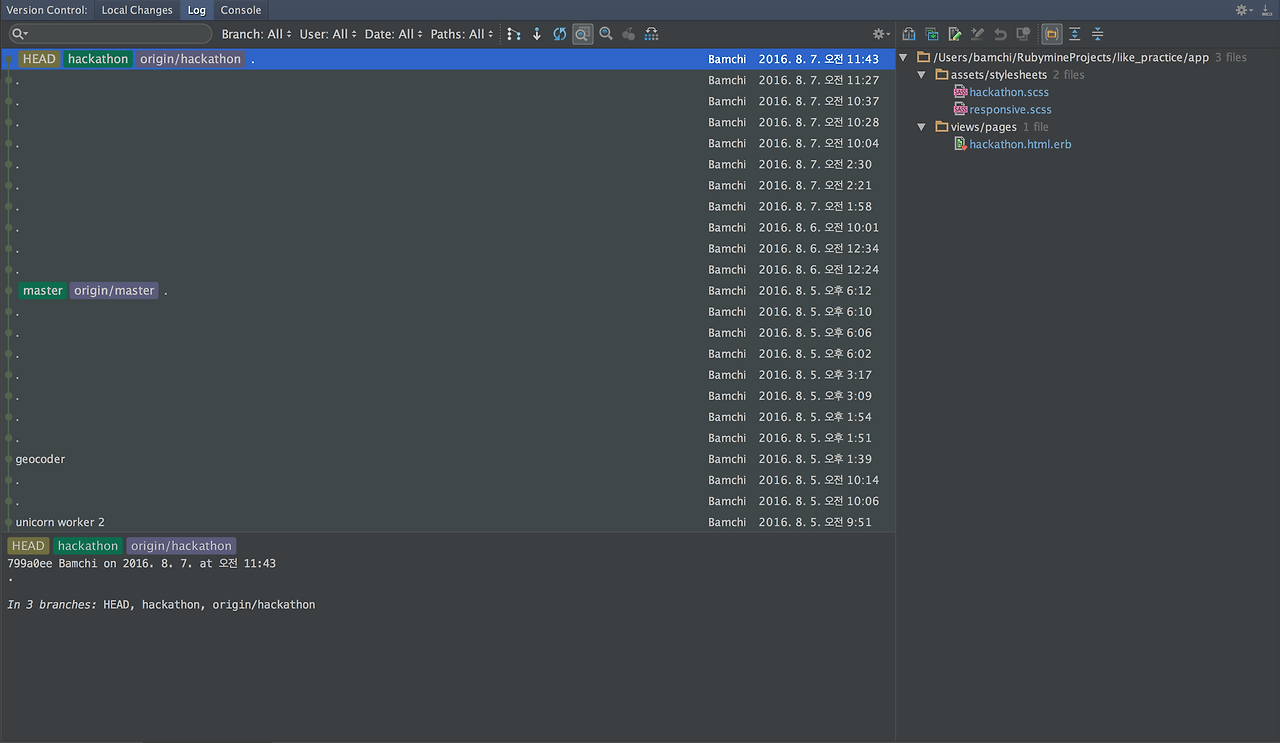Image resolution: width=1280 pixels, height=743 pixels.
Task: Select hackathon.scss in the changed files tree
Action: point(1009,92)
